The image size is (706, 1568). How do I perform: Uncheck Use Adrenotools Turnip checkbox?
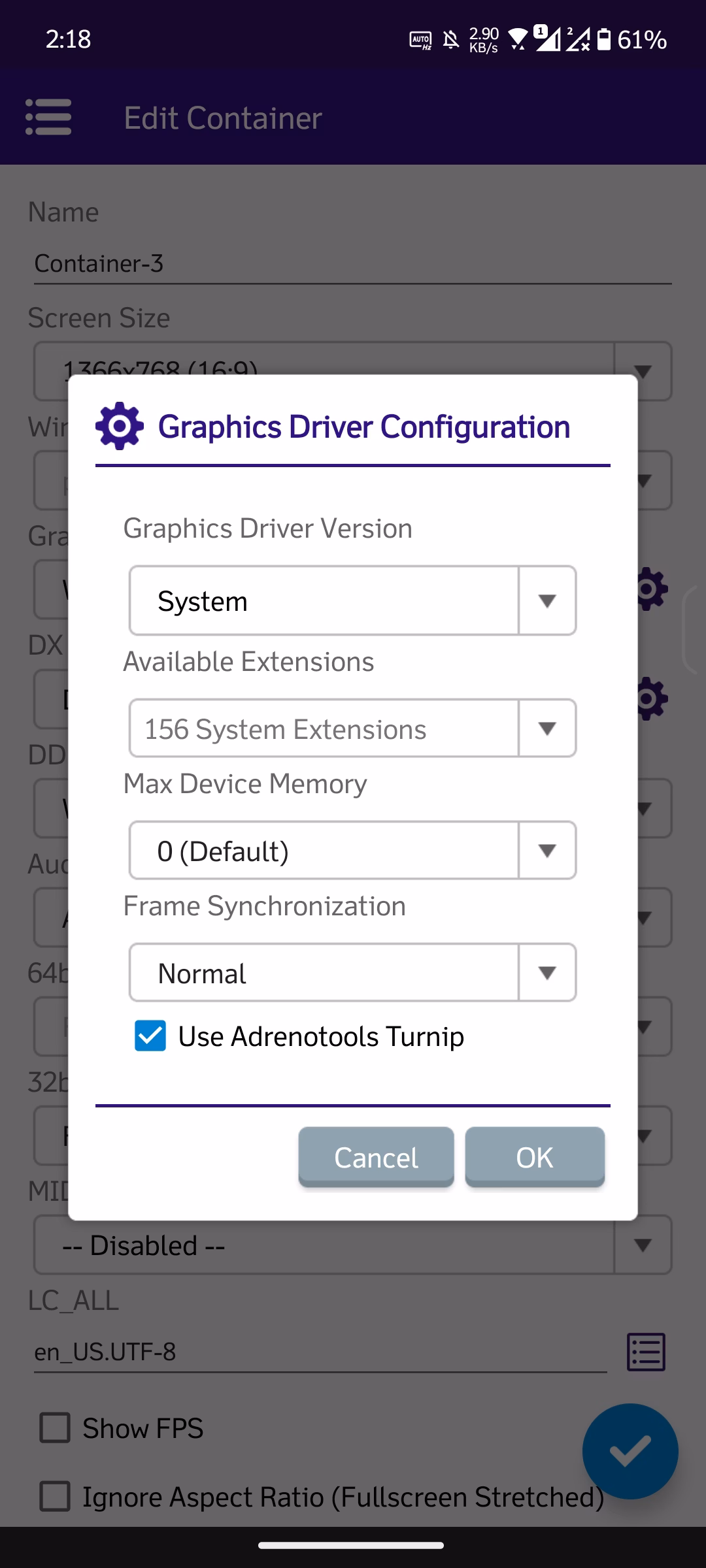tap(150, 1036)
